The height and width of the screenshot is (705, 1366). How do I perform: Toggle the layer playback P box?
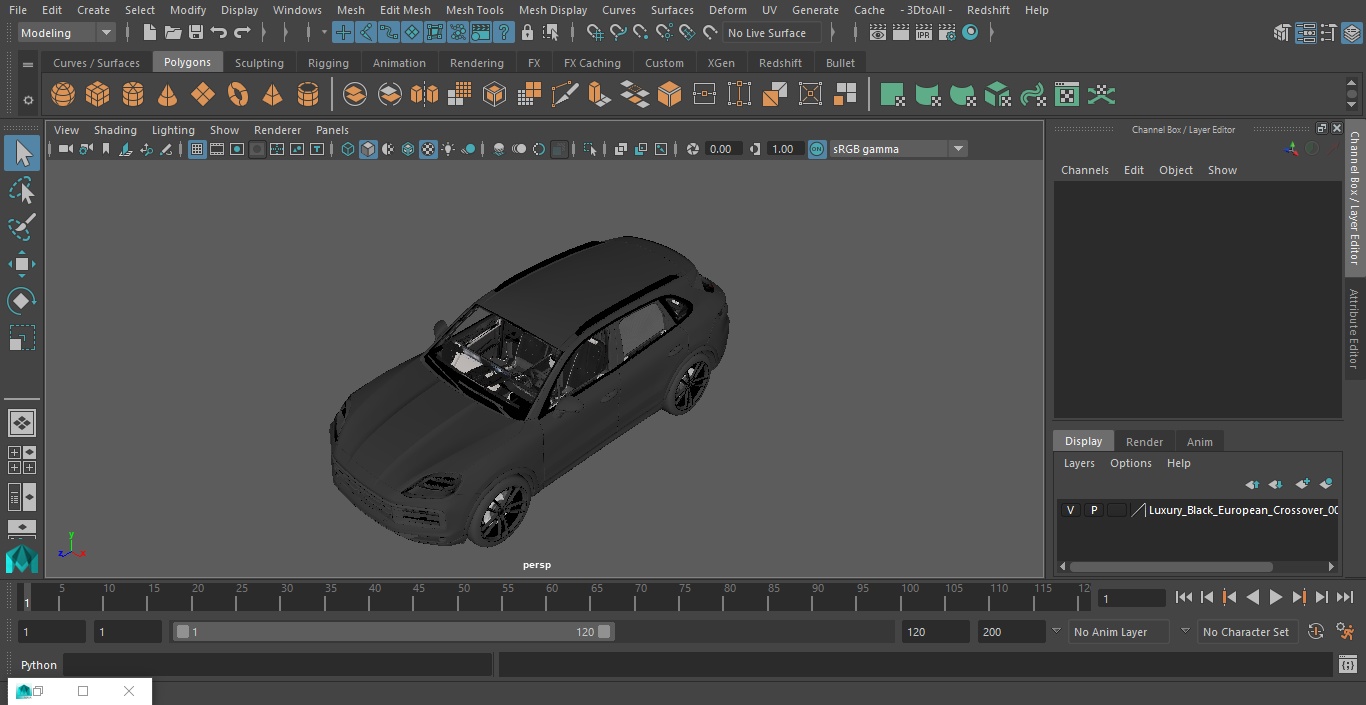[1093, 510]
